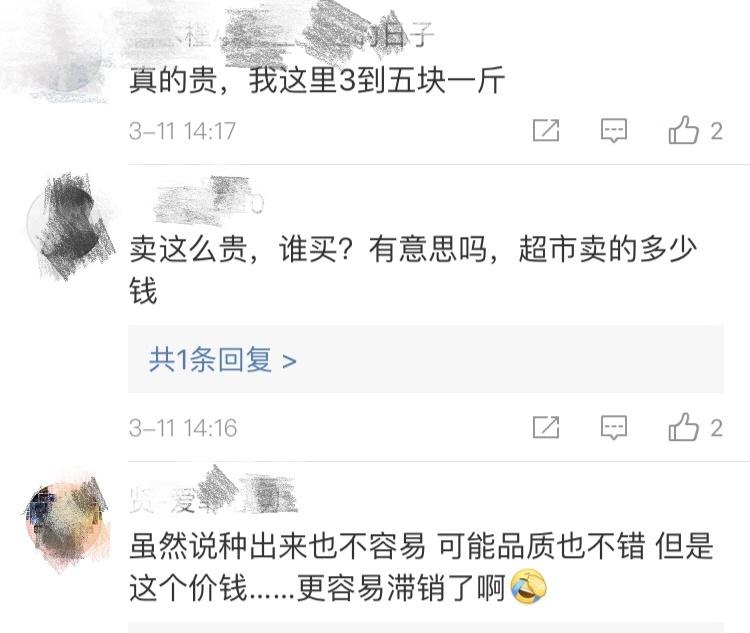The width and height of the screenshot is (750, 633).
Task: Open the third commenter's username above 虽然说种出来
Action: click(213, 497)
